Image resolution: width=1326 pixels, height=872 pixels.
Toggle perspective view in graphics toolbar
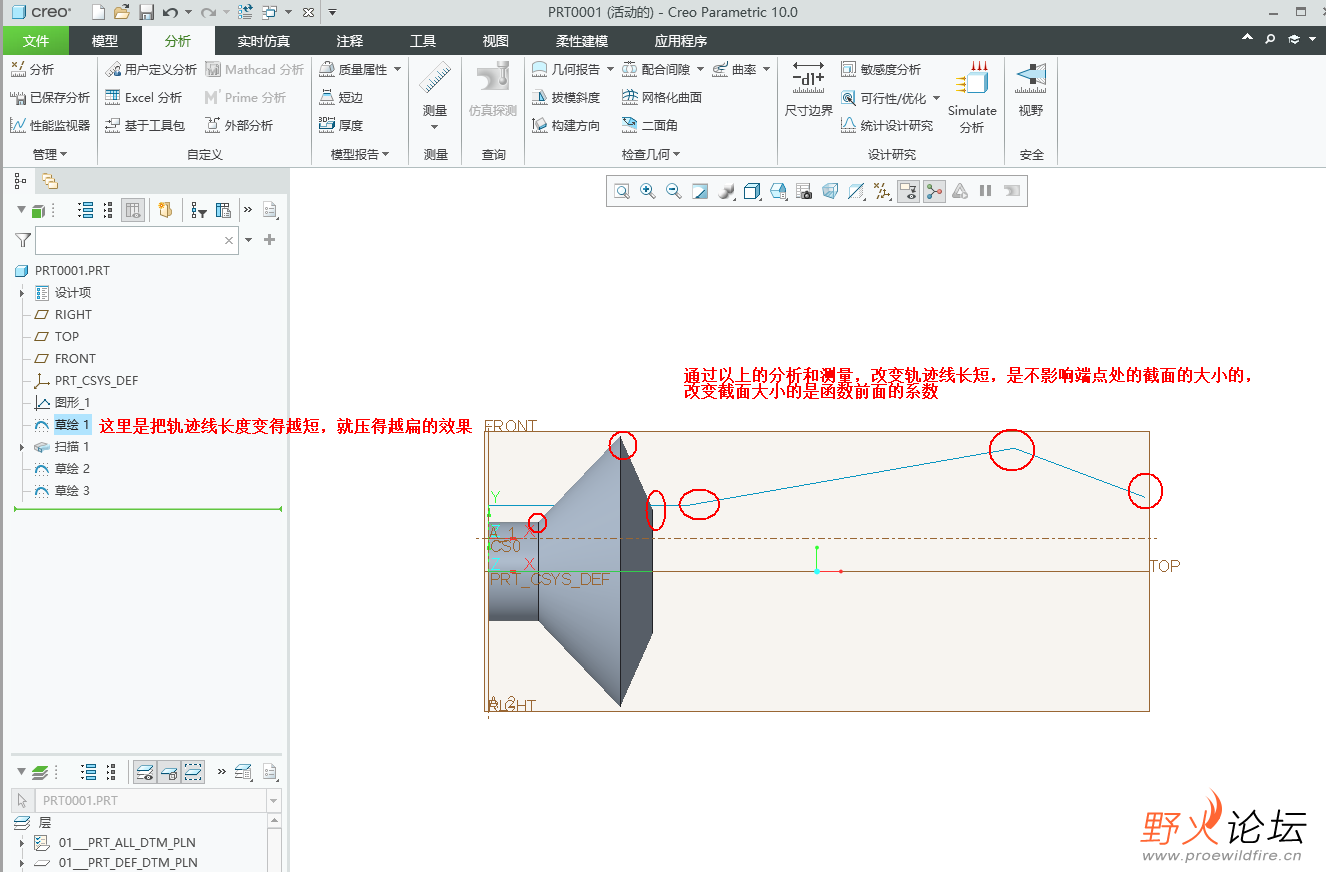tap(830, 191)
